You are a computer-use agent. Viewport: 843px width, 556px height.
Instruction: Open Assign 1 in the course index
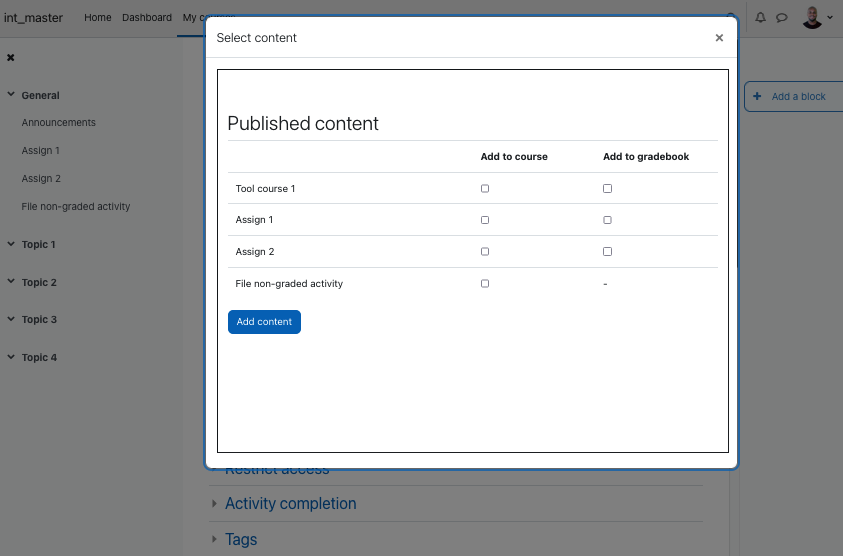(40, 151)
